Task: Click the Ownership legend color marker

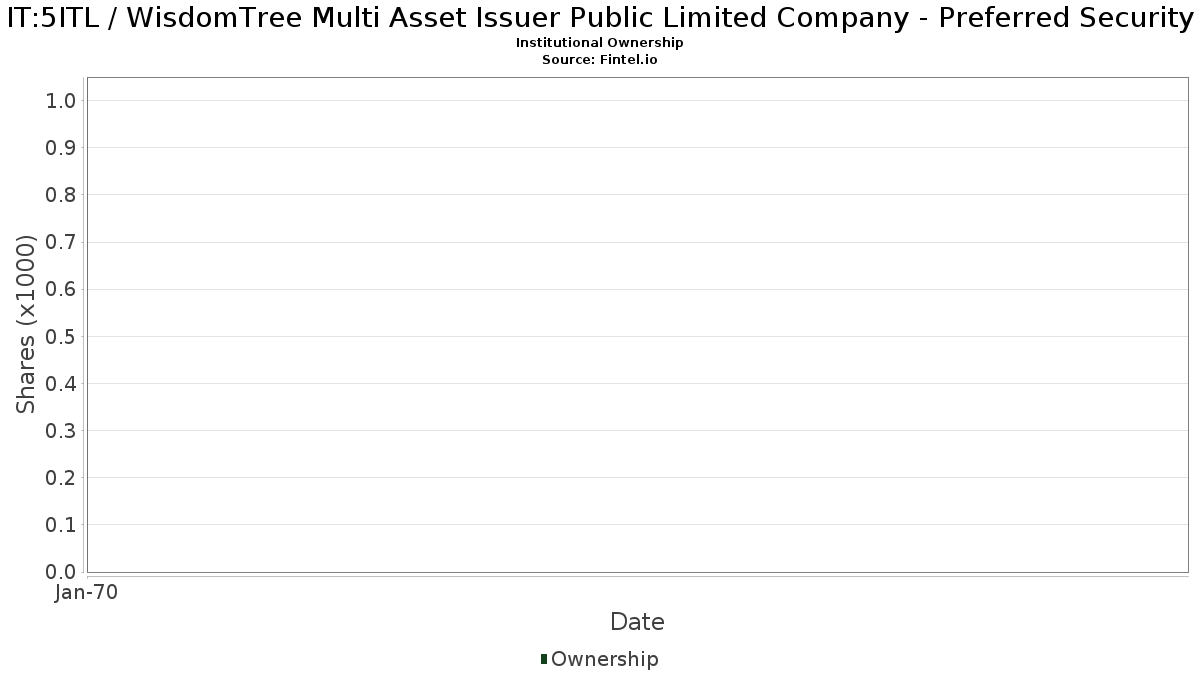Action: (543, 658)
